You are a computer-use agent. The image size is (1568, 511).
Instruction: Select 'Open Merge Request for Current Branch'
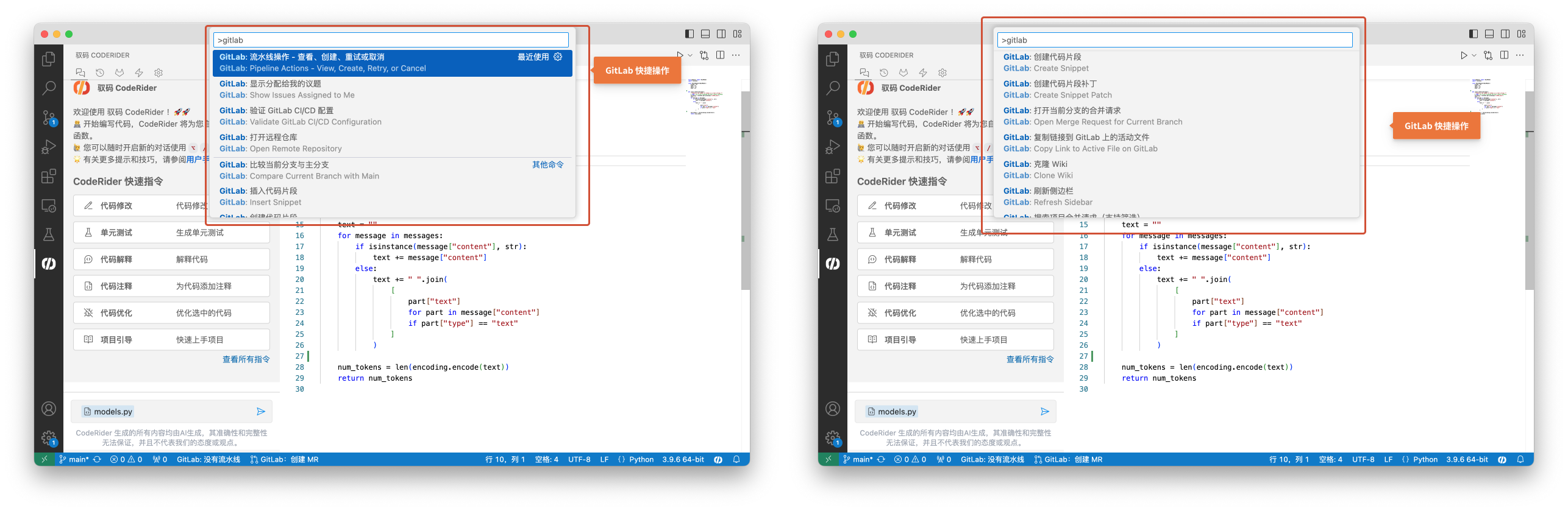(1176, 116)
